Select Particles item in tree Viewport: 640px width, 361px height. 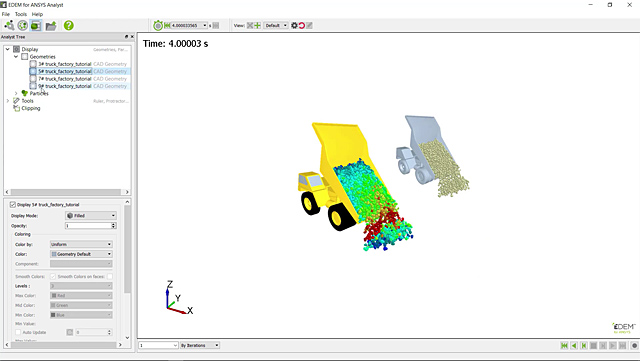(39, 94)
